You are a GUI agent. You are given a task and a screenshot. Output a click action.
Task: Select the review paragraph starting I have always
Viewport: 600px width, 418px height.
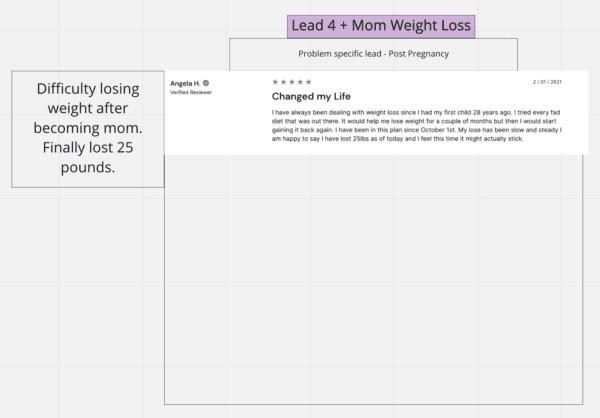(x=417, y=126)
